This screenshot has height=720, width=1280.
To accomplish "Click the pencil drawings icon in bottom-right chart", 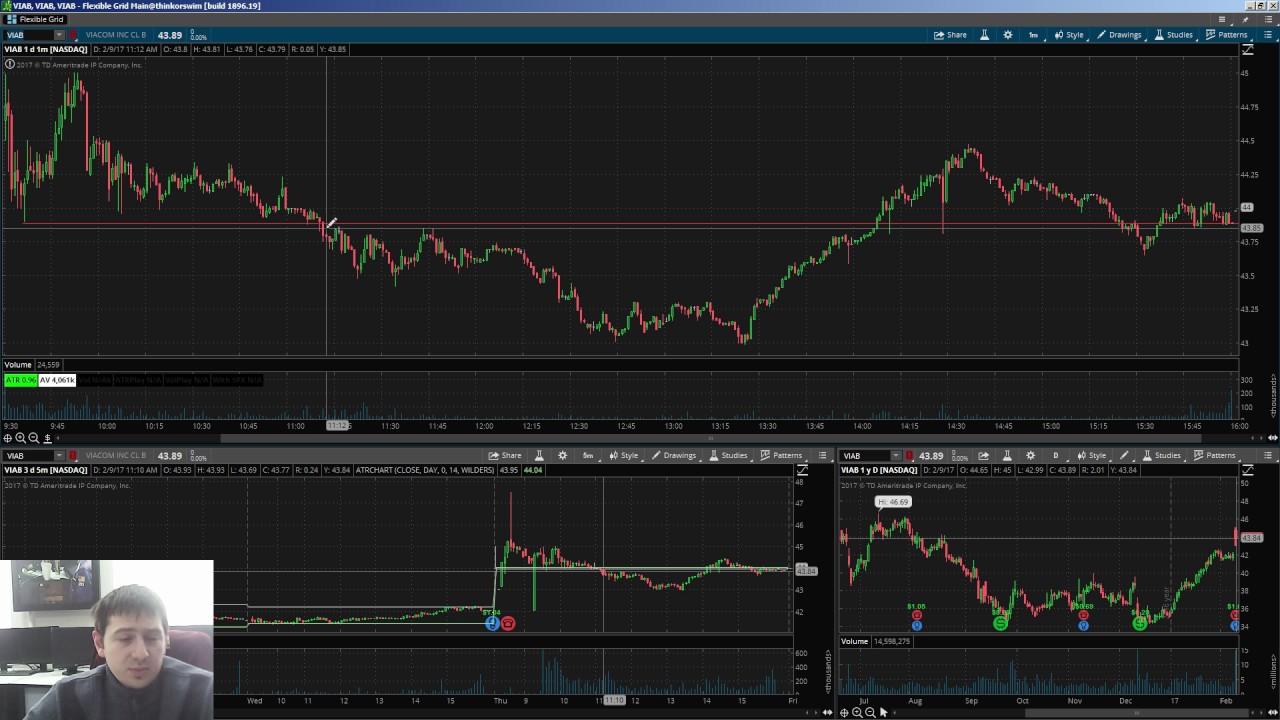I will pos(1124,455).
